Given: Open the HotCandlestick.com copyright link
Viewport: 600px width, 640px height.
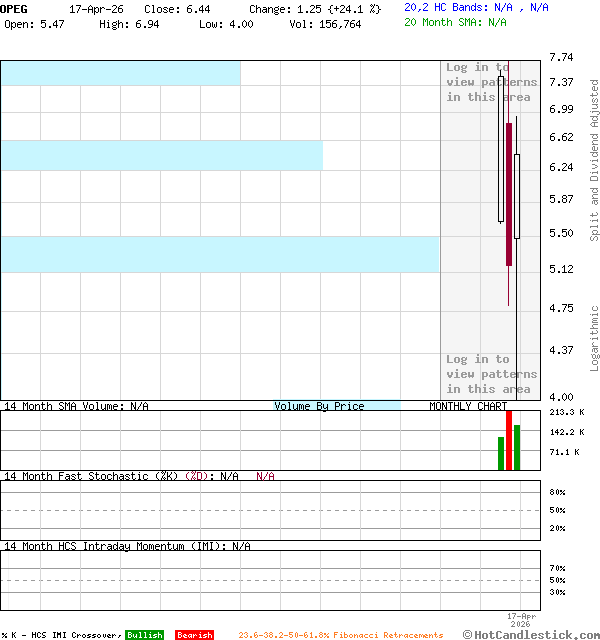Looking at the screenshot, I should point(531,634).
